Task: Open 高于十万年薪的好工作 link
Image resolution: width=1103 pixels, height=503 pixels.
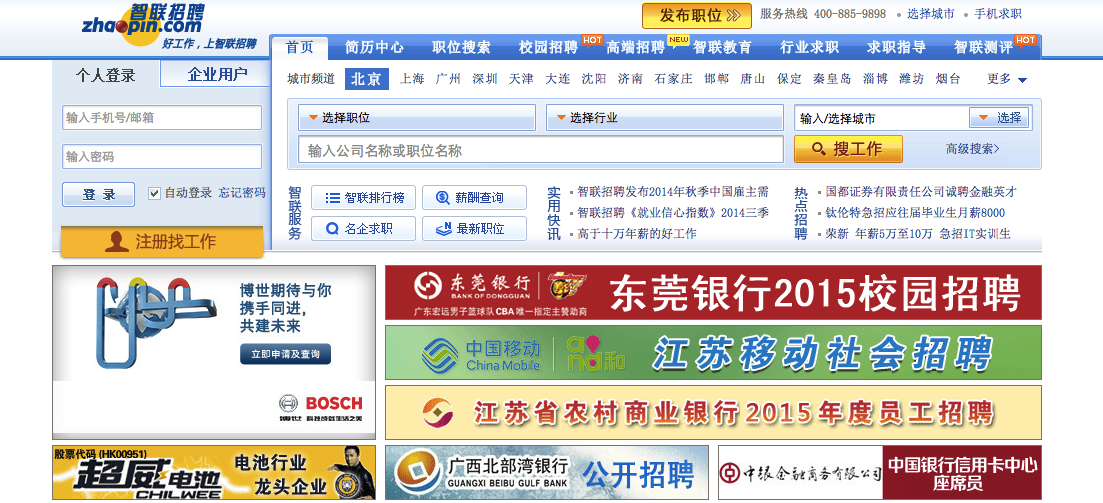Action: (x=637, y=234)
